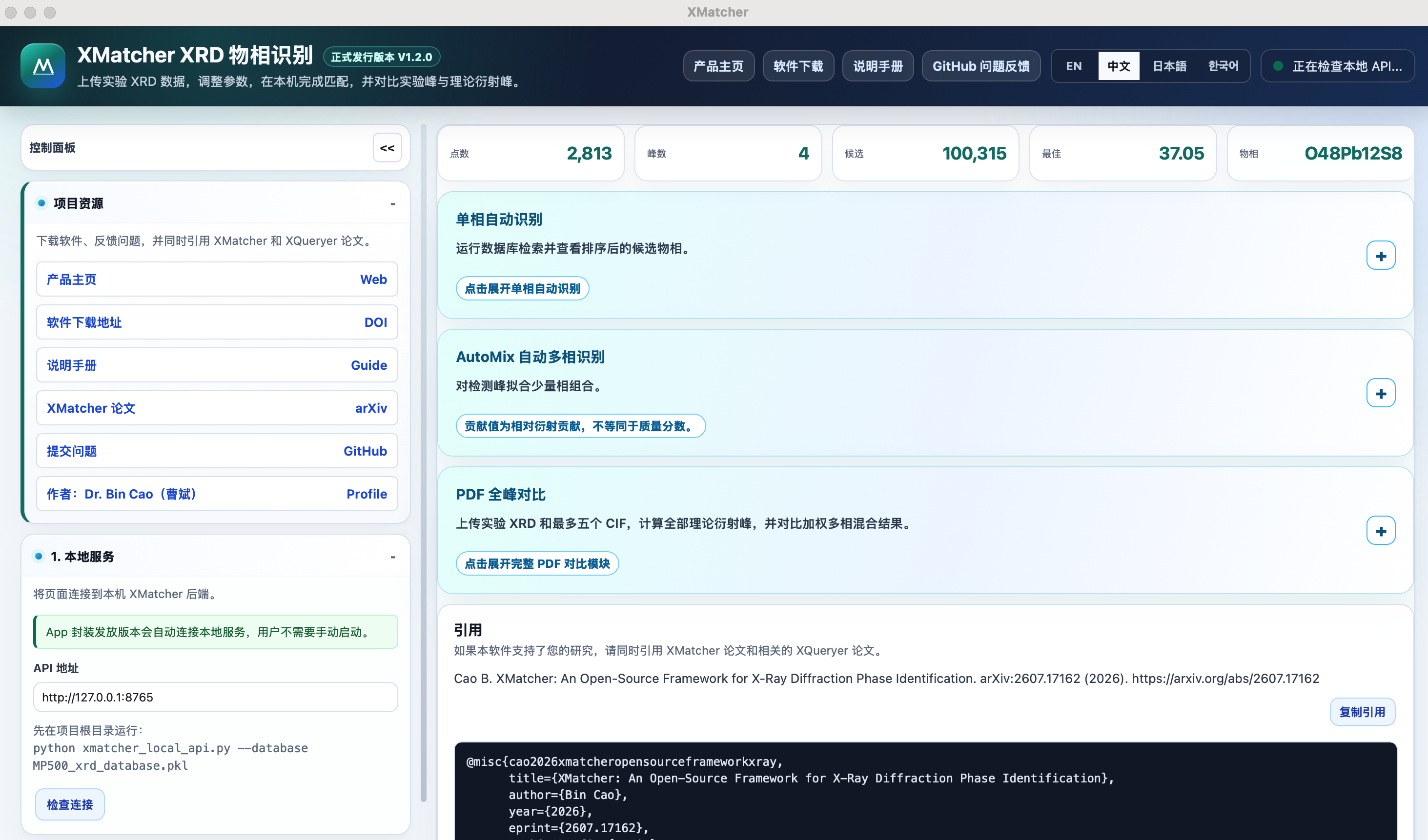The width and height of the screenshot is (1428, 840).
Task: Expand the AutoMix 自动多相识别 plus icon
Action: (x=1380, y=393)
